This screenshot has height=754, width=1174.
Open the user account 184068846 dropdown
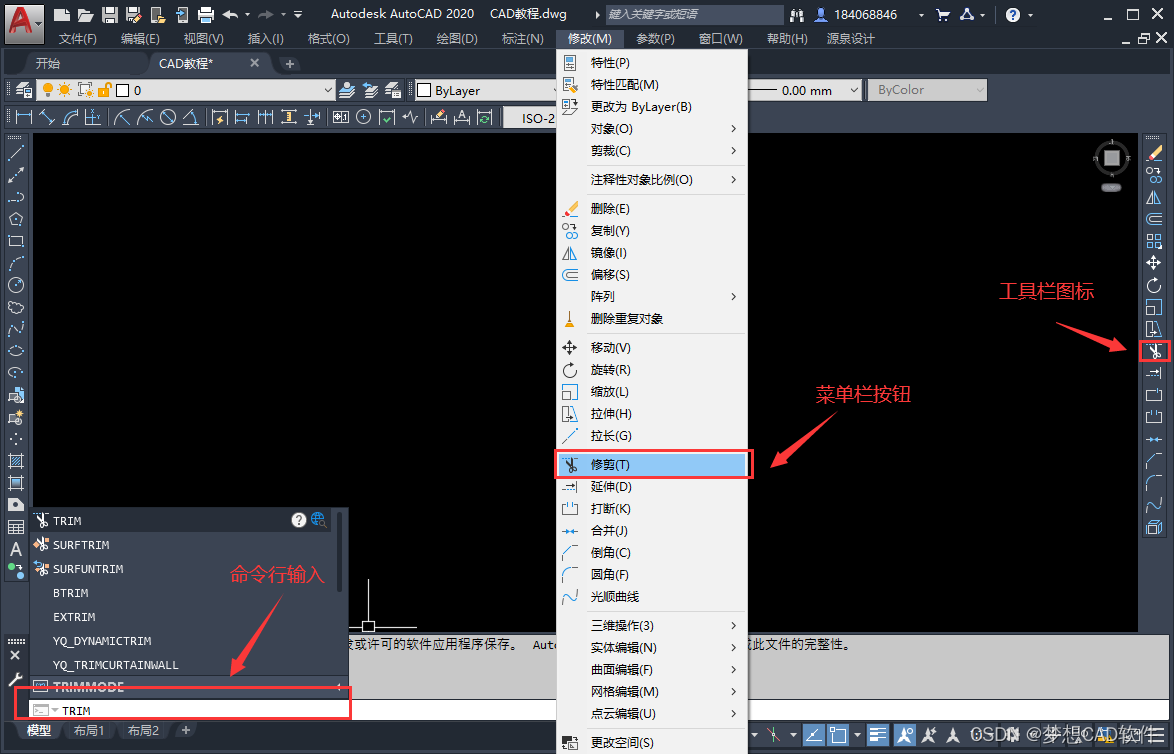pyautogui.click(x=921, y=15)
